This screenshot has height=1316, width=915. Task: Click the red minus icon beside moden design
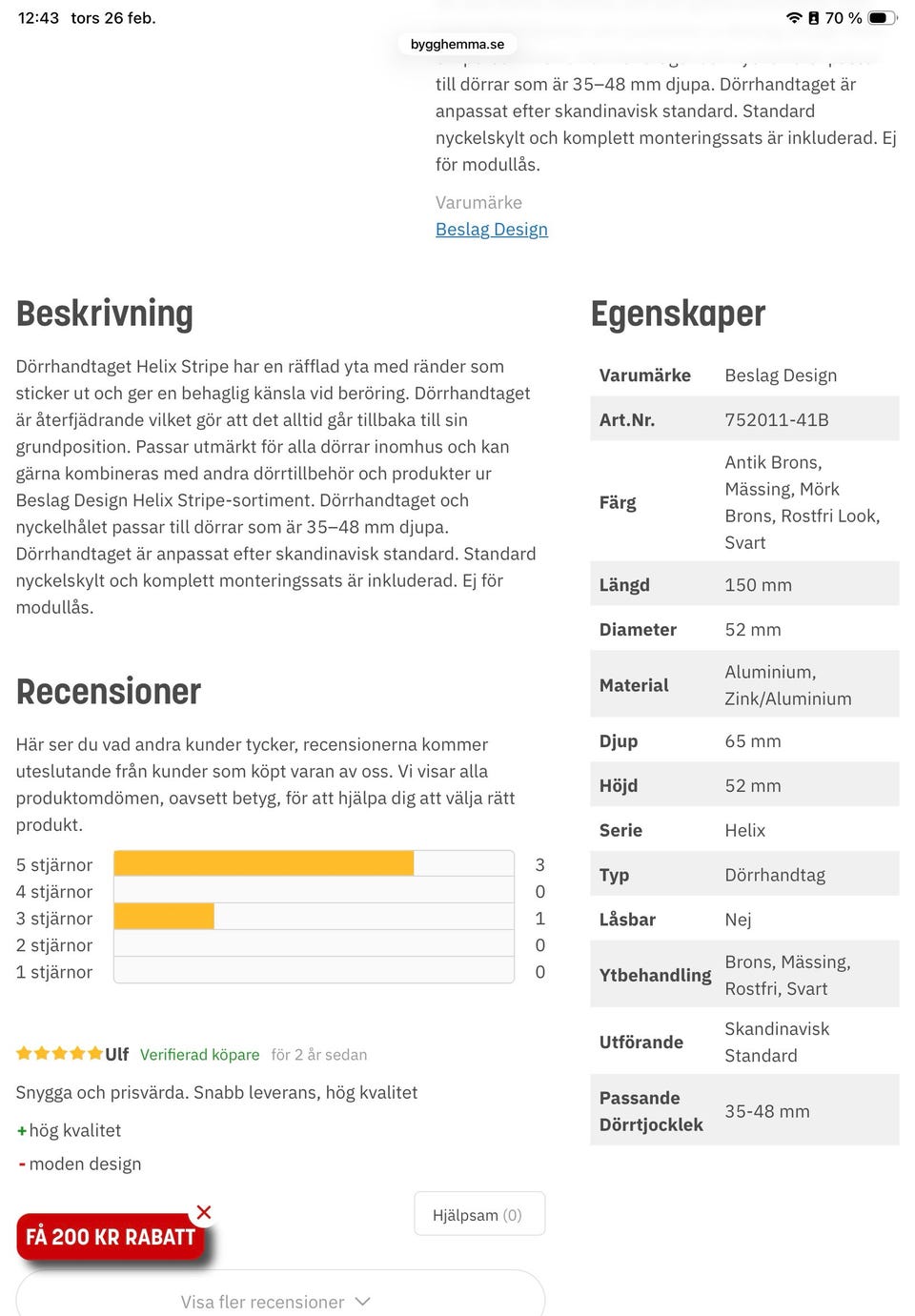point(21,1164)
